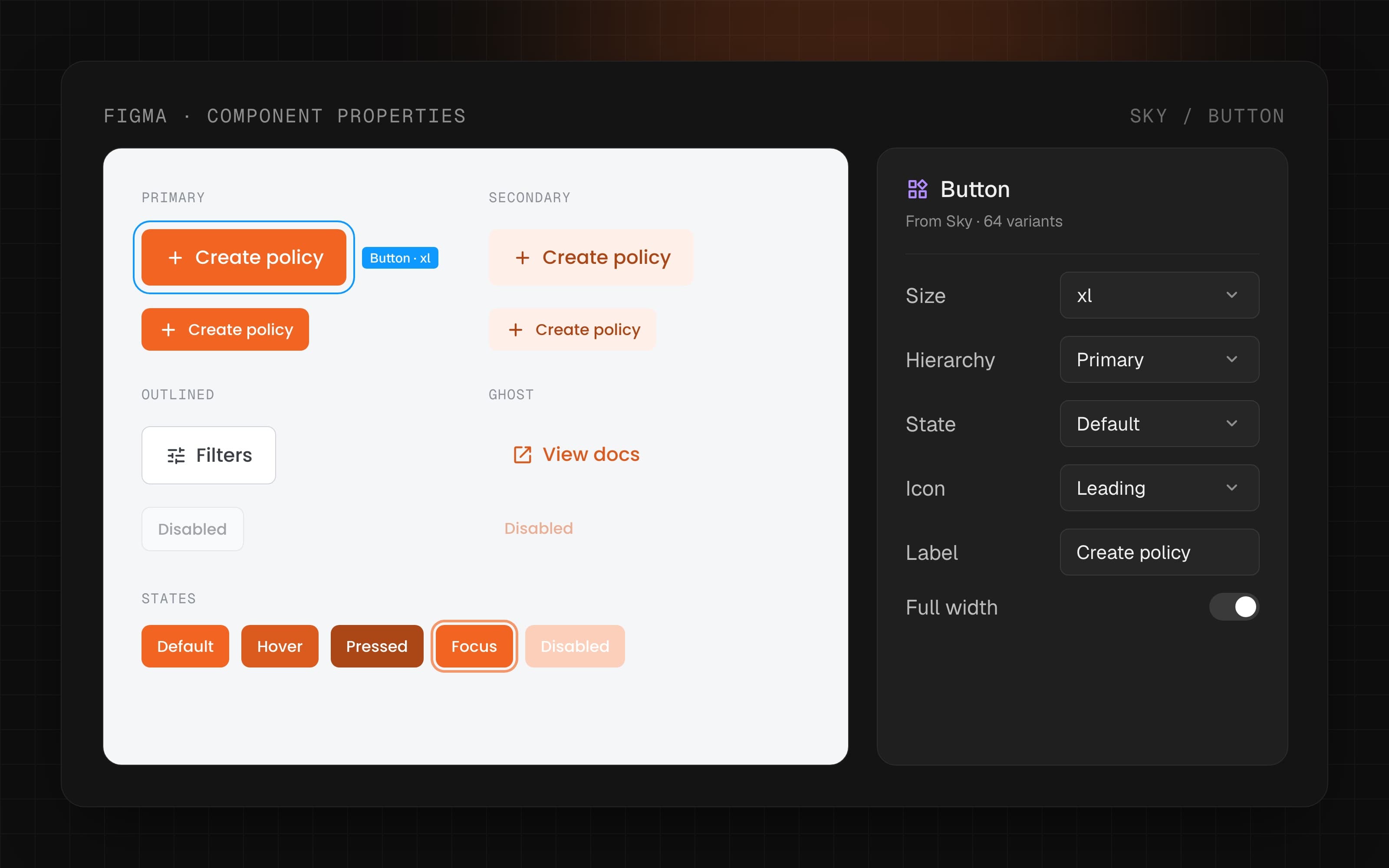Click the Hover state button
Screen dimensions: 1389x868
(x=280, y=646)
